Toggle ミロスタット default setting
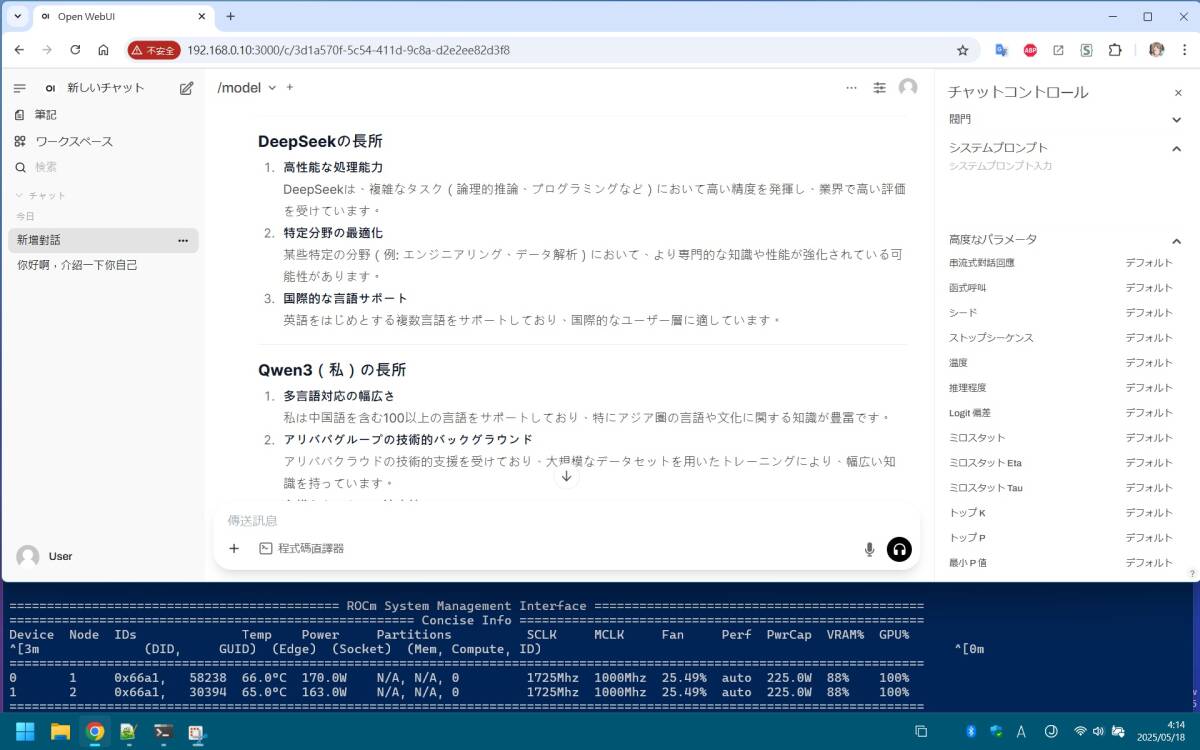The image size is (1200, 750). pyautogui.click(x=1149, y=438)
